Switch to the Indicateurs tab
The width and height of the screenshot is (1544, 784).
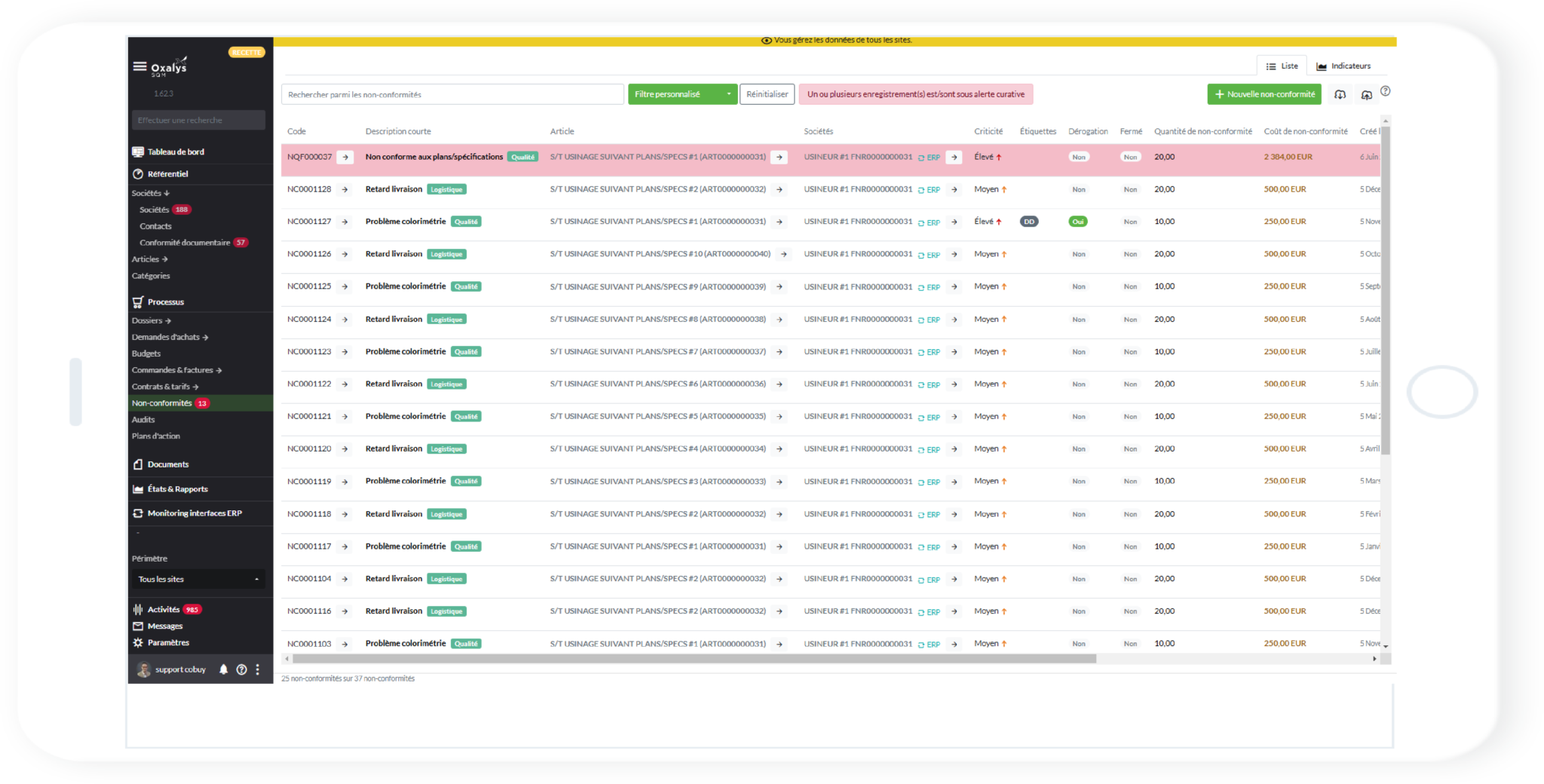(x=1343, y=66)
